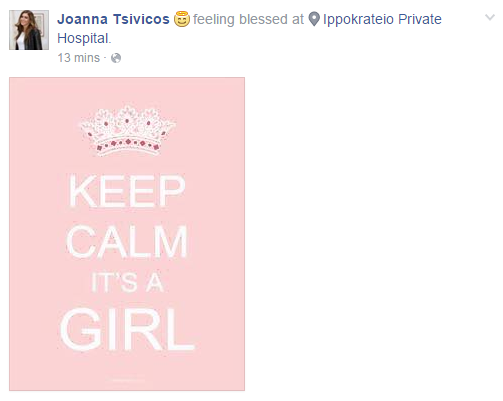Open the 13 mins timestamp link
Screen dimensions: 503x401
click(x=78, y=58)
